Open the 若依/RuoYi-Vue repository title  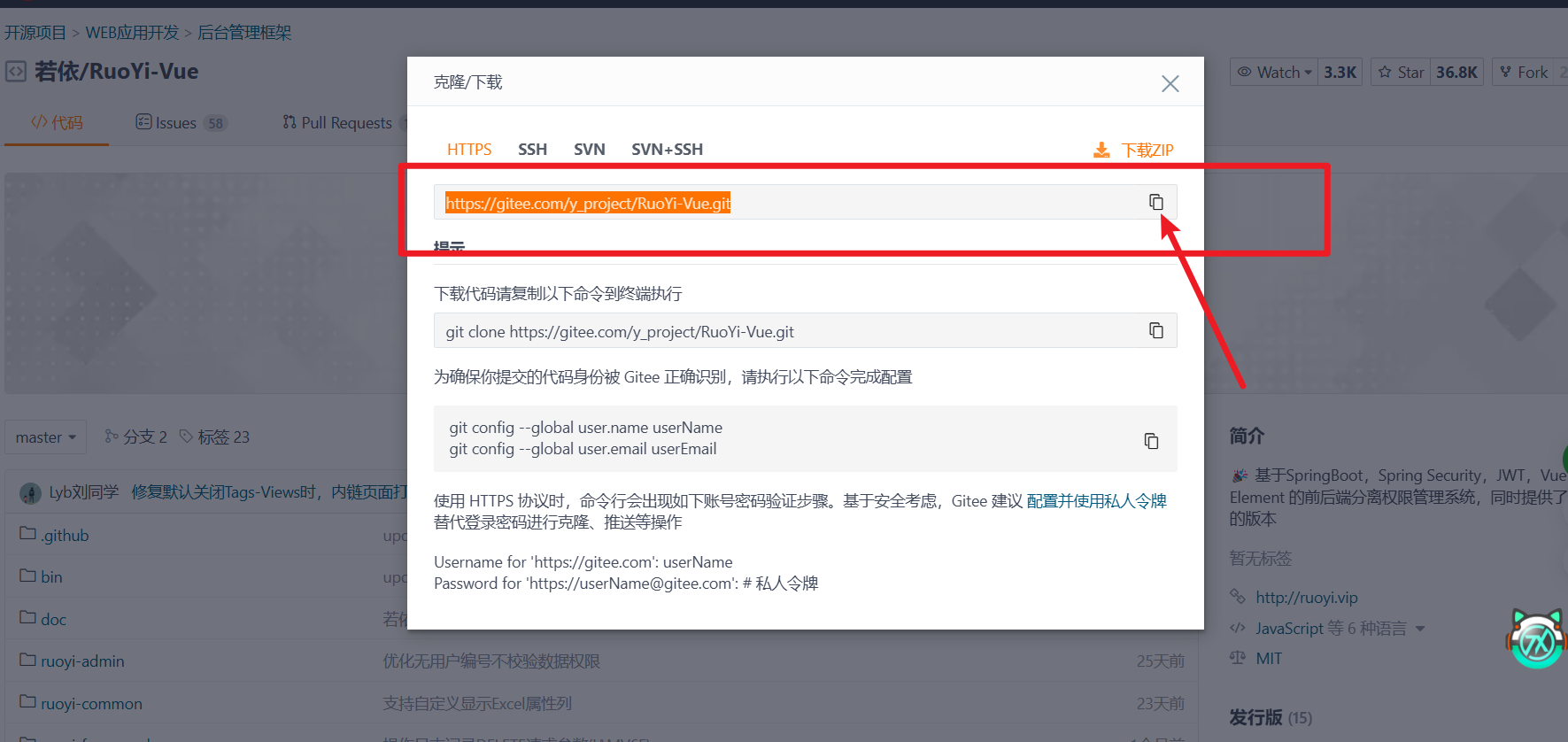pyautogui.click(x=116, y=71)
